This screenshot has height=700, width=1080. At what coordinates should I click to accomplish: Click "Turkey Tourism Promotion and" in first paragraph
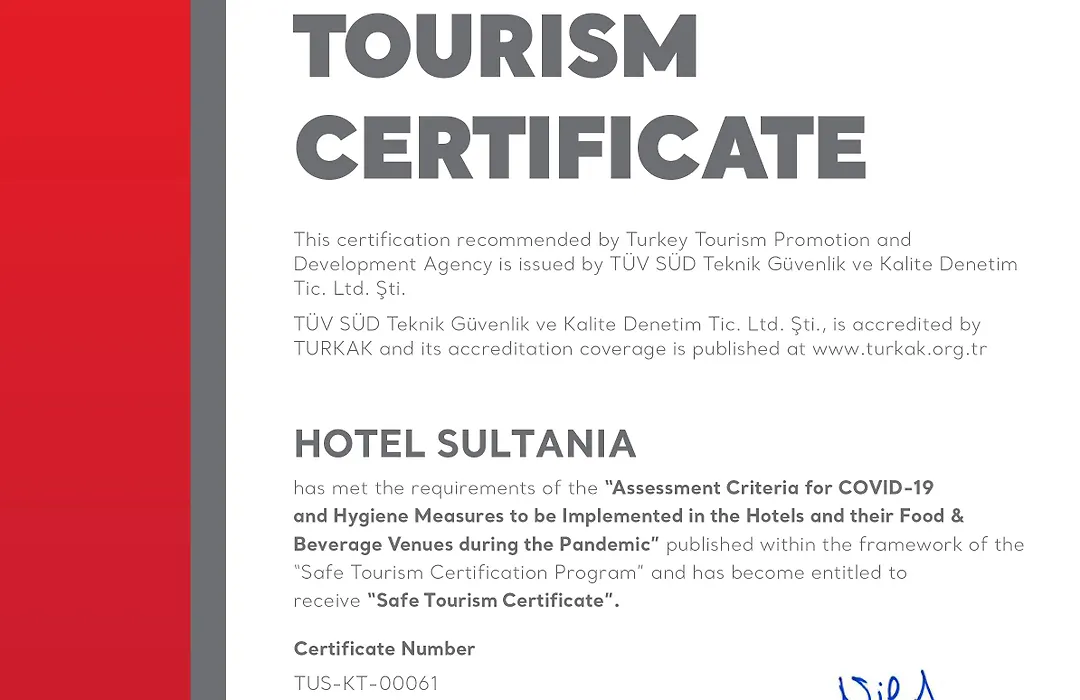coord(768,240)
